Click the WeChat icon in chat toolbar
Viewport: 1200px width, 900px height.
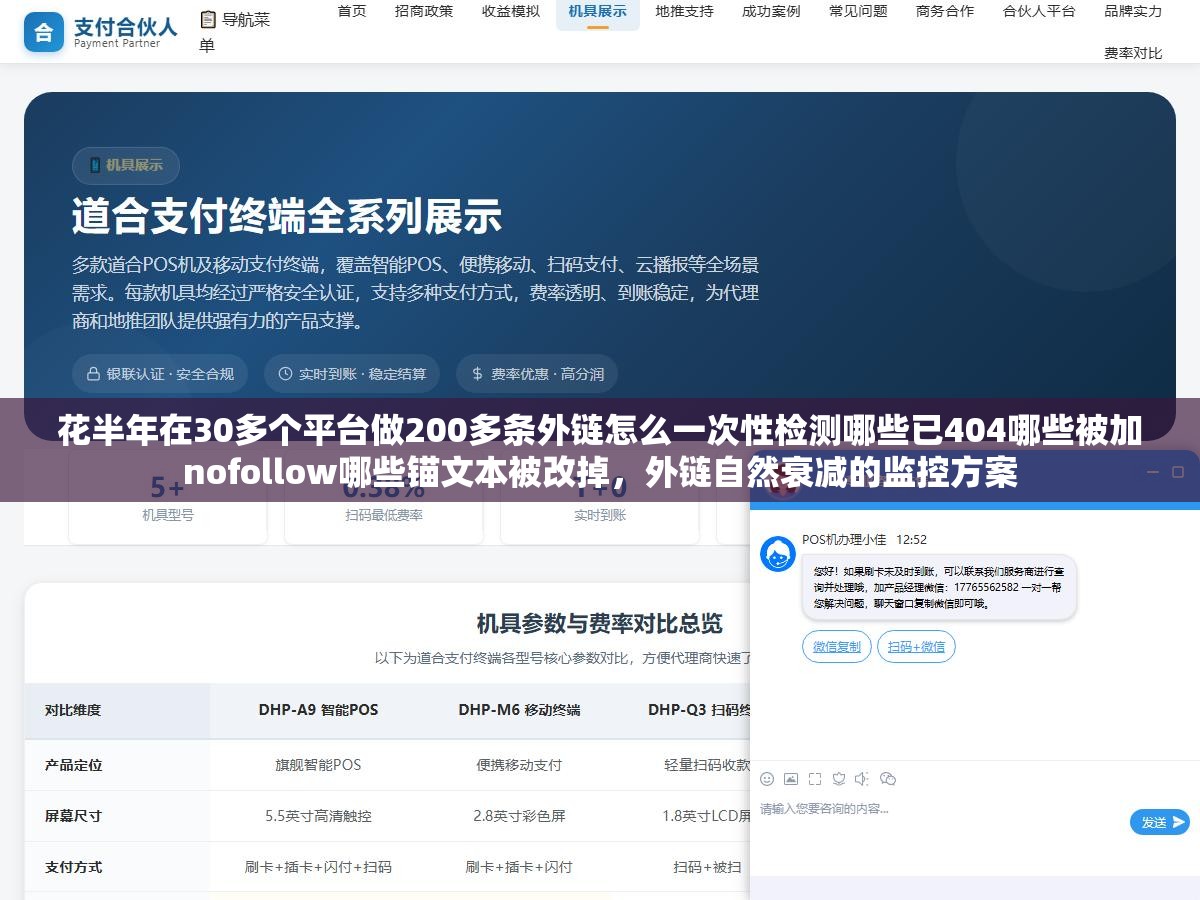[888, 779]
